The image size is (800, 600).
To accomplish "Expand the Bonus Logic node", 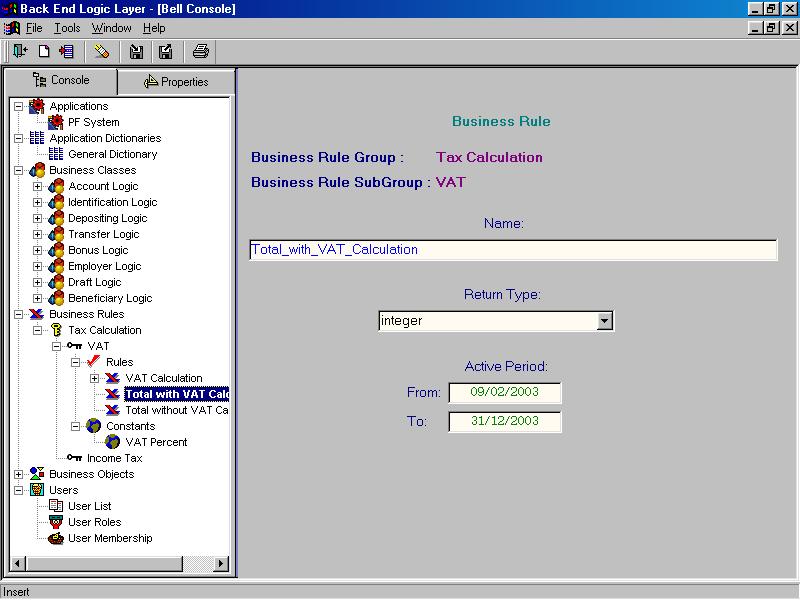I will tap(37, 250).
